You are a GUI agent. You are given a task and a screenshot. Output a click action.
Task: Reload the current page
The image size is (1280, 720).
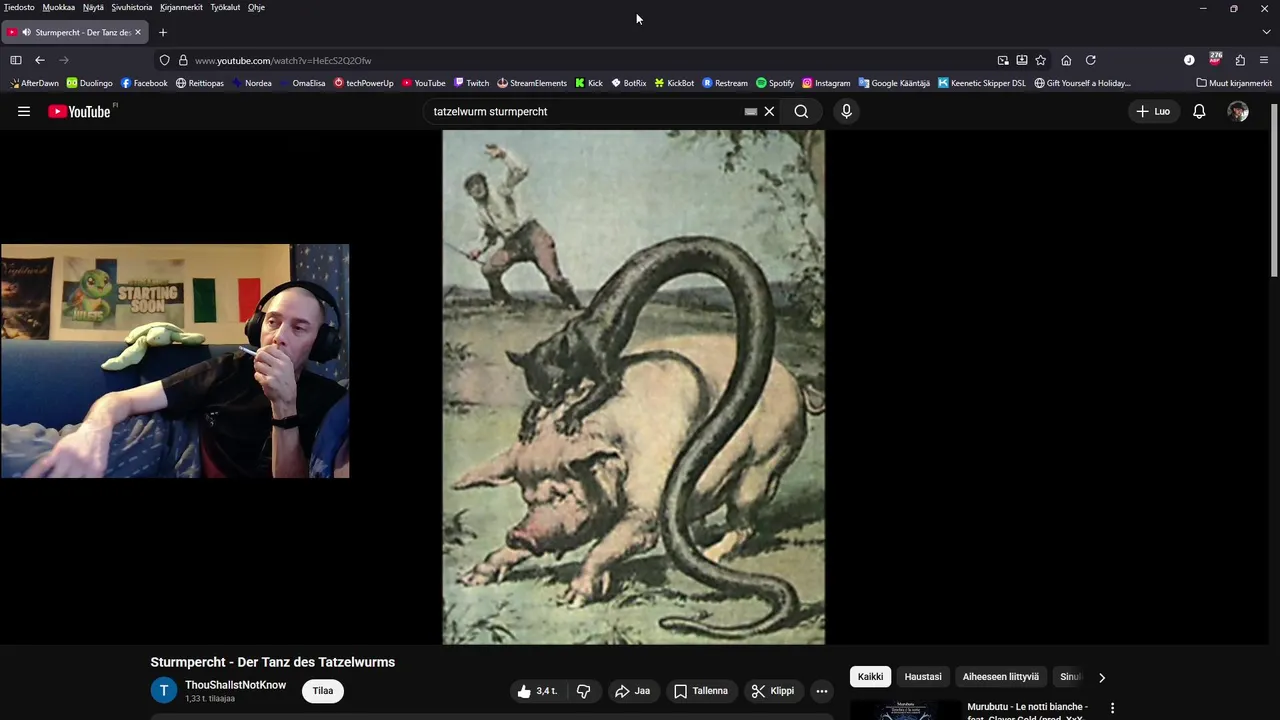coord(1091,60)
